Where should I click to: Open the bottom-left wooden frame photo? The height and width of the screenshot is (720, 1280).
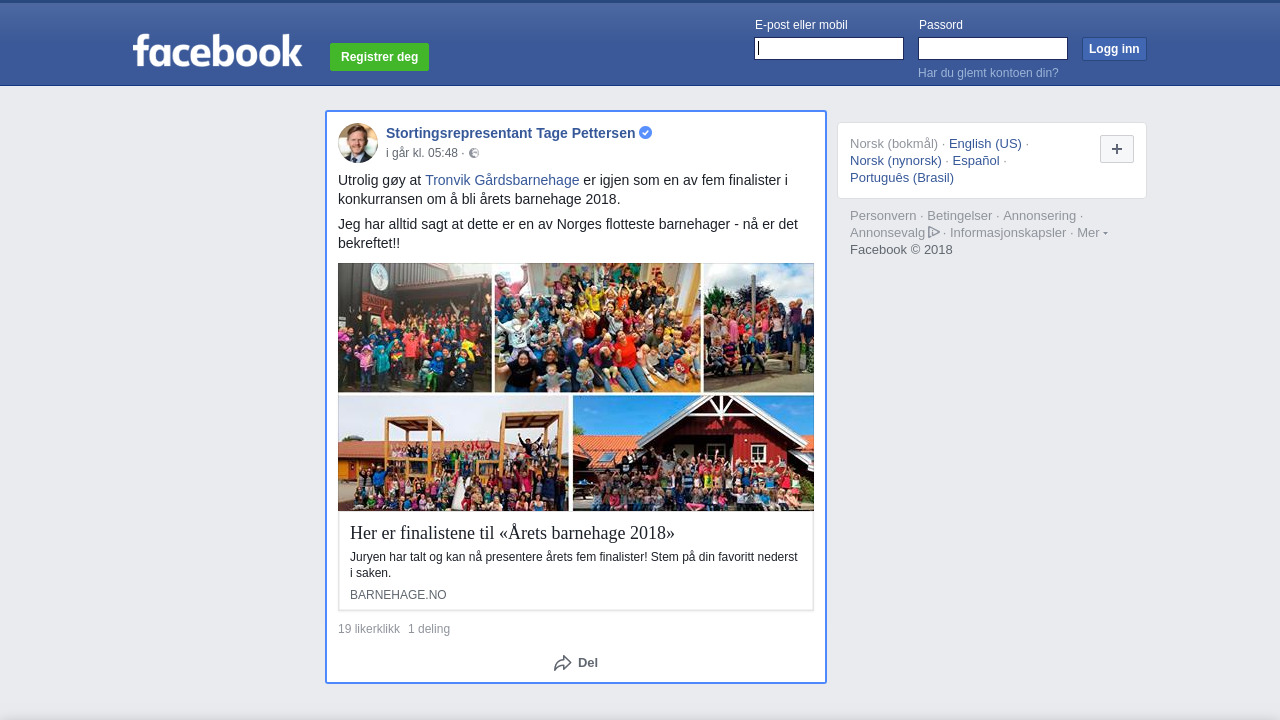[x=453, y=453]
